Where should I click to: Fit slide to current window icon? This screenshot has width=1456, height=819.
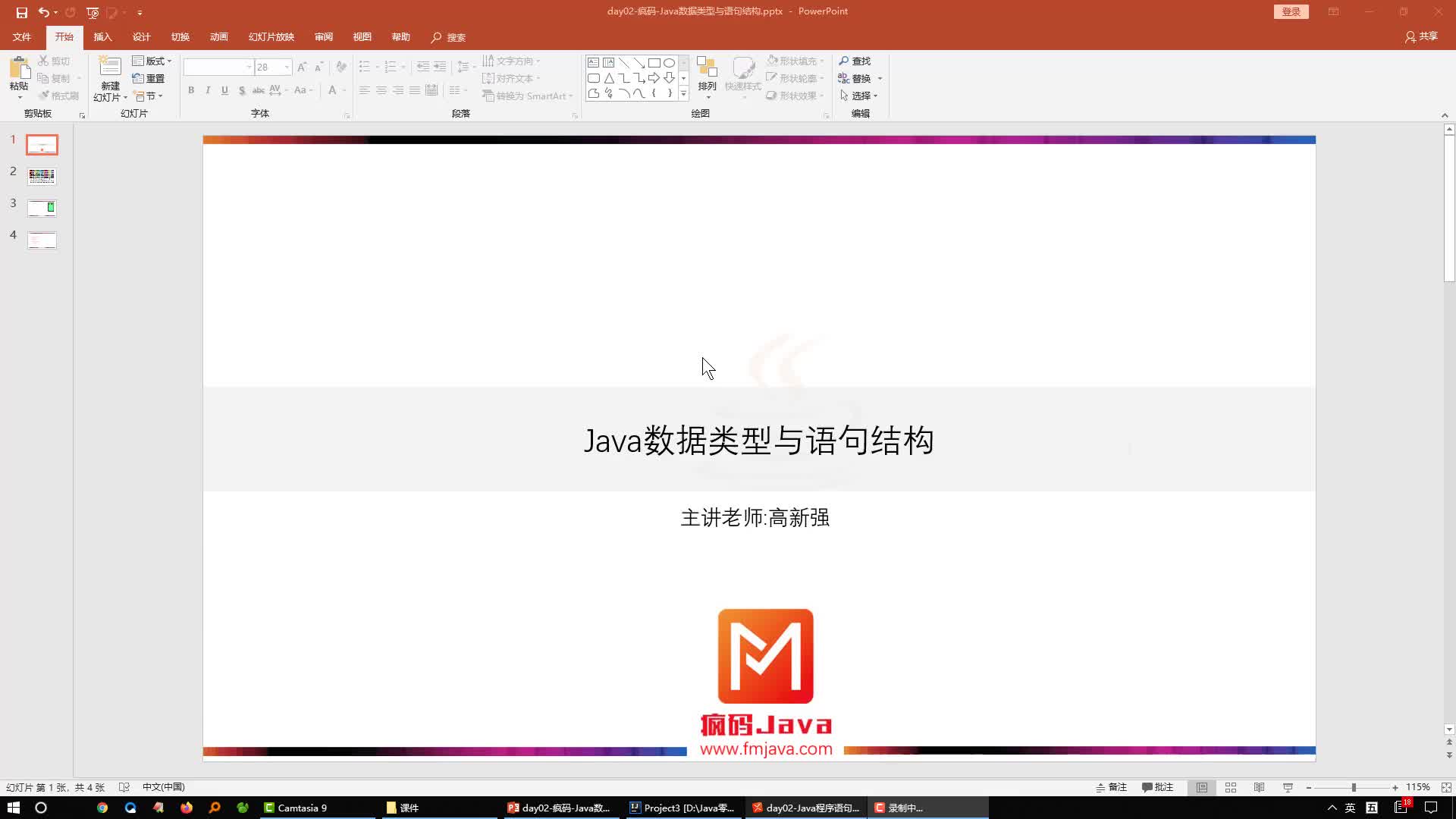(1446, 787)
